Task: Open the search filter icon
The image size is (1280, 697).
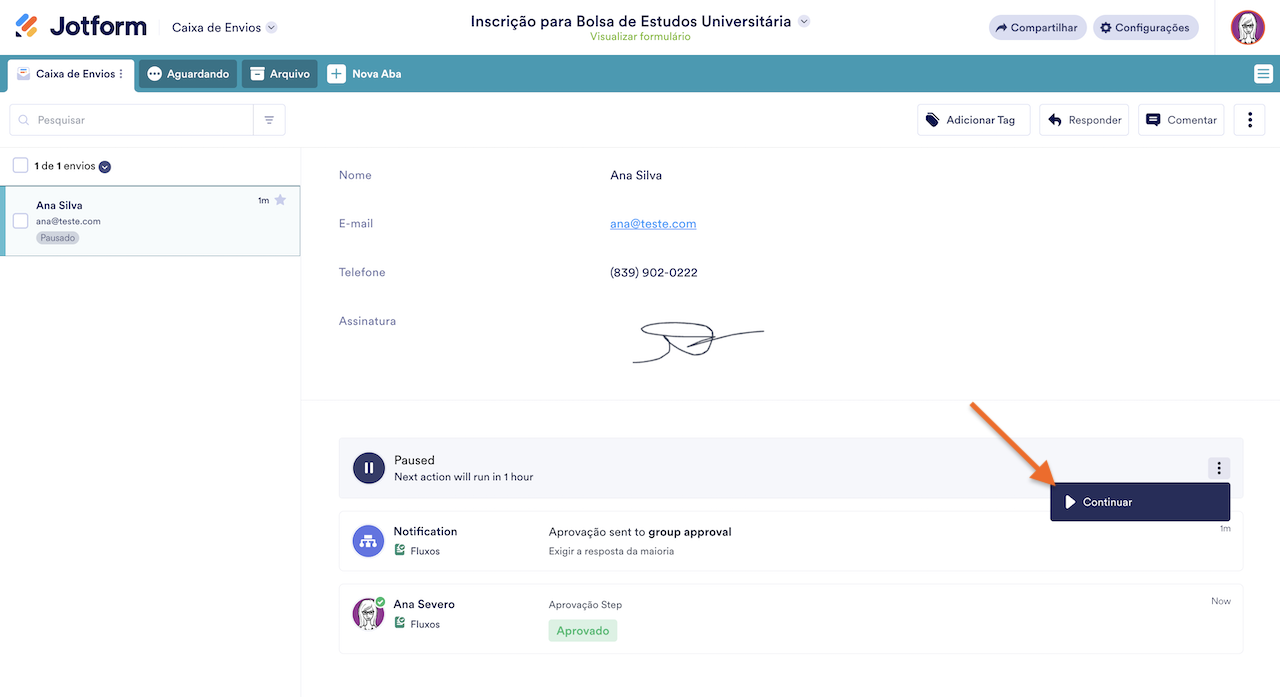Action: [269, 120]
